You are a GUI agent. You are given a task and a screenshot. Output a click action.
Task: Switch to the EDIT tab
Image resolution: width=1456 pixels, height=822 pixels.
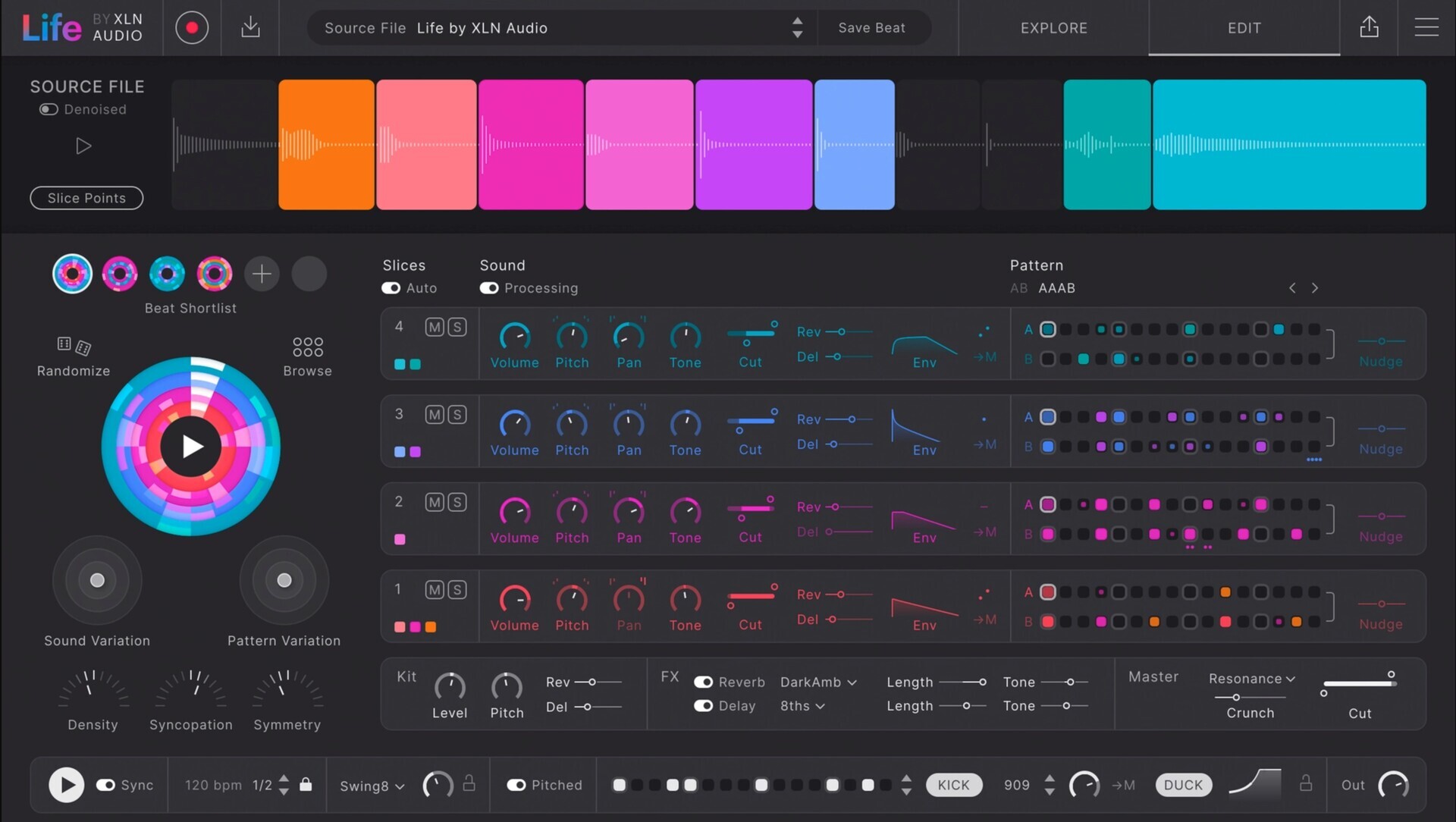[x=1244, y=28]
